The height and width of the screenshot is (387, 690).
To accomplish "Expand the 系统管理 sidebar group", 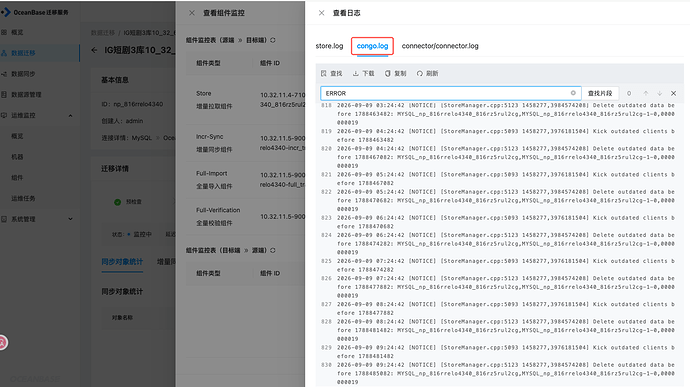I will tap(70, 219).
